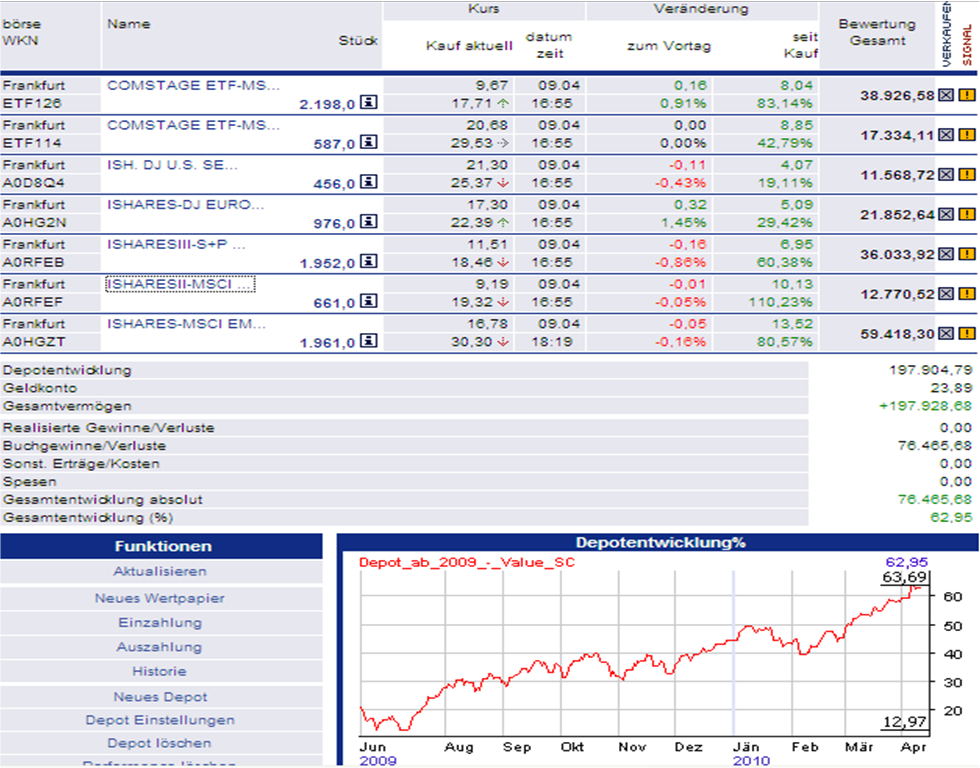Open info icon for ETF126 row
This screenshot has height=768, width=980.
pyautogui.click(x=369, y=101)
